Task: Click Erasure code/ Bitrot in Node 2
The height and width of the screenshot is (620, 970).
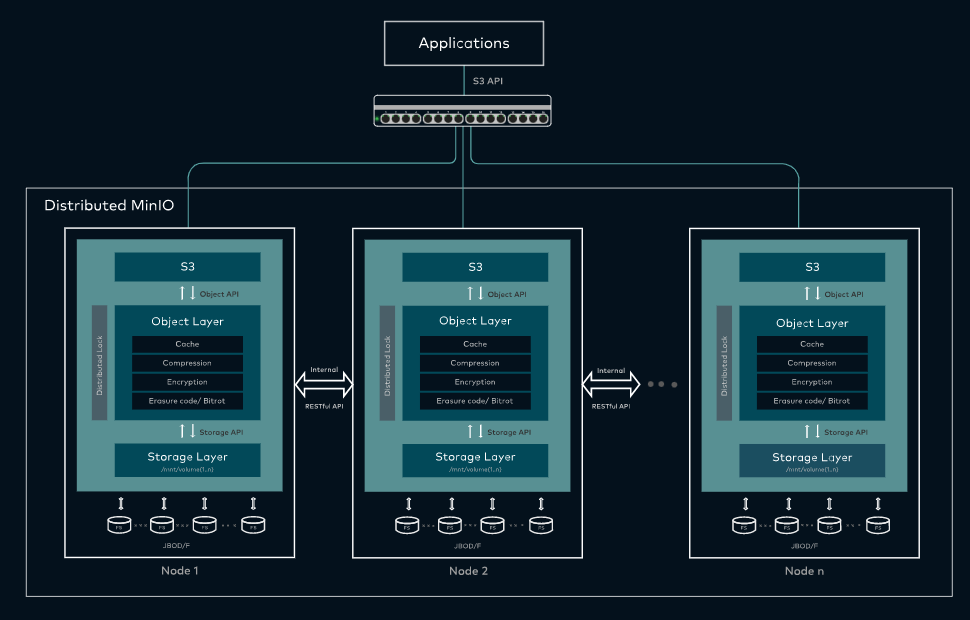Action: (x=475, y=401)
